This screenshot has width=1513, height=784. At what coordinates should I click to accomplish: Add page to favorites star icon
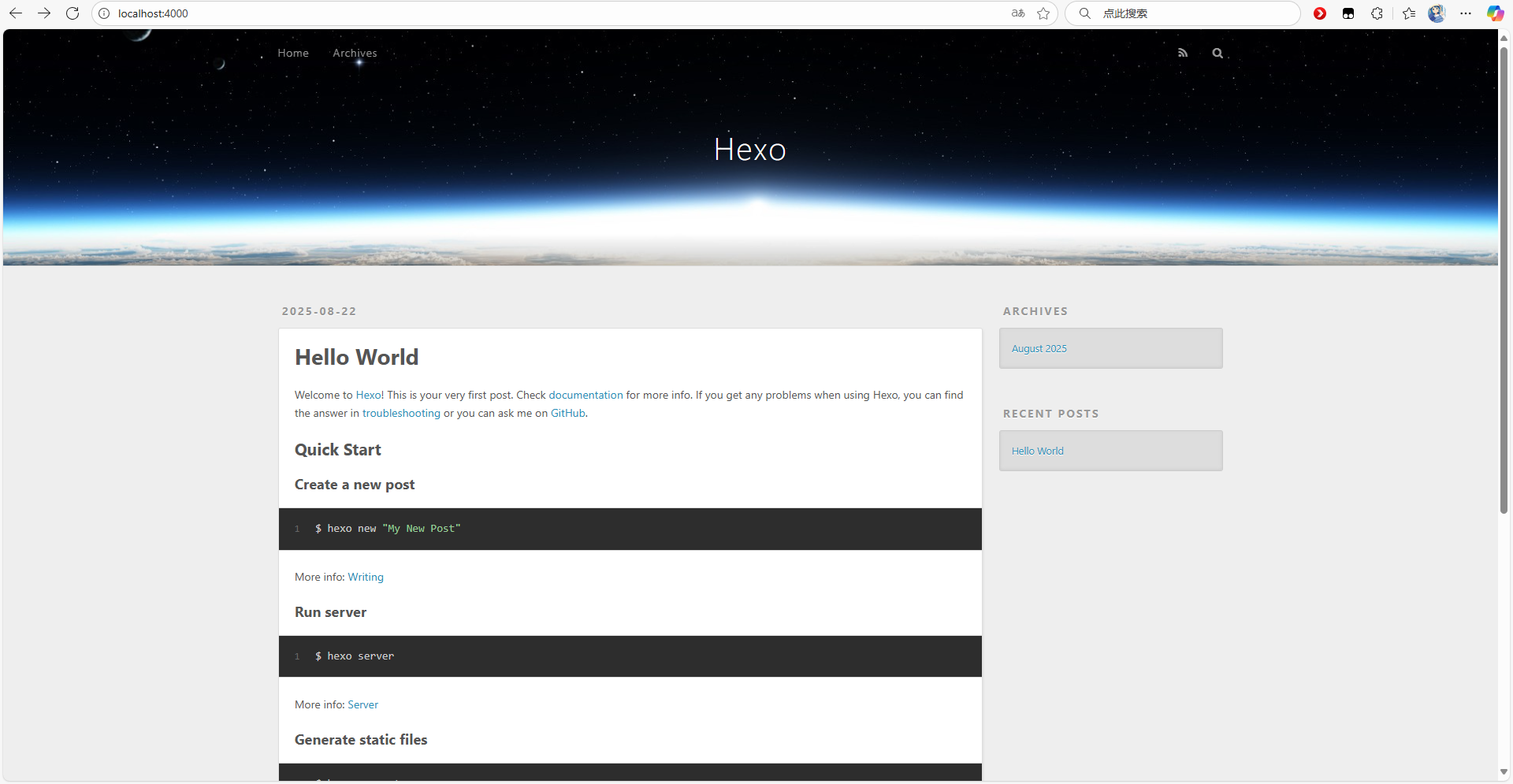[1043, 13]
